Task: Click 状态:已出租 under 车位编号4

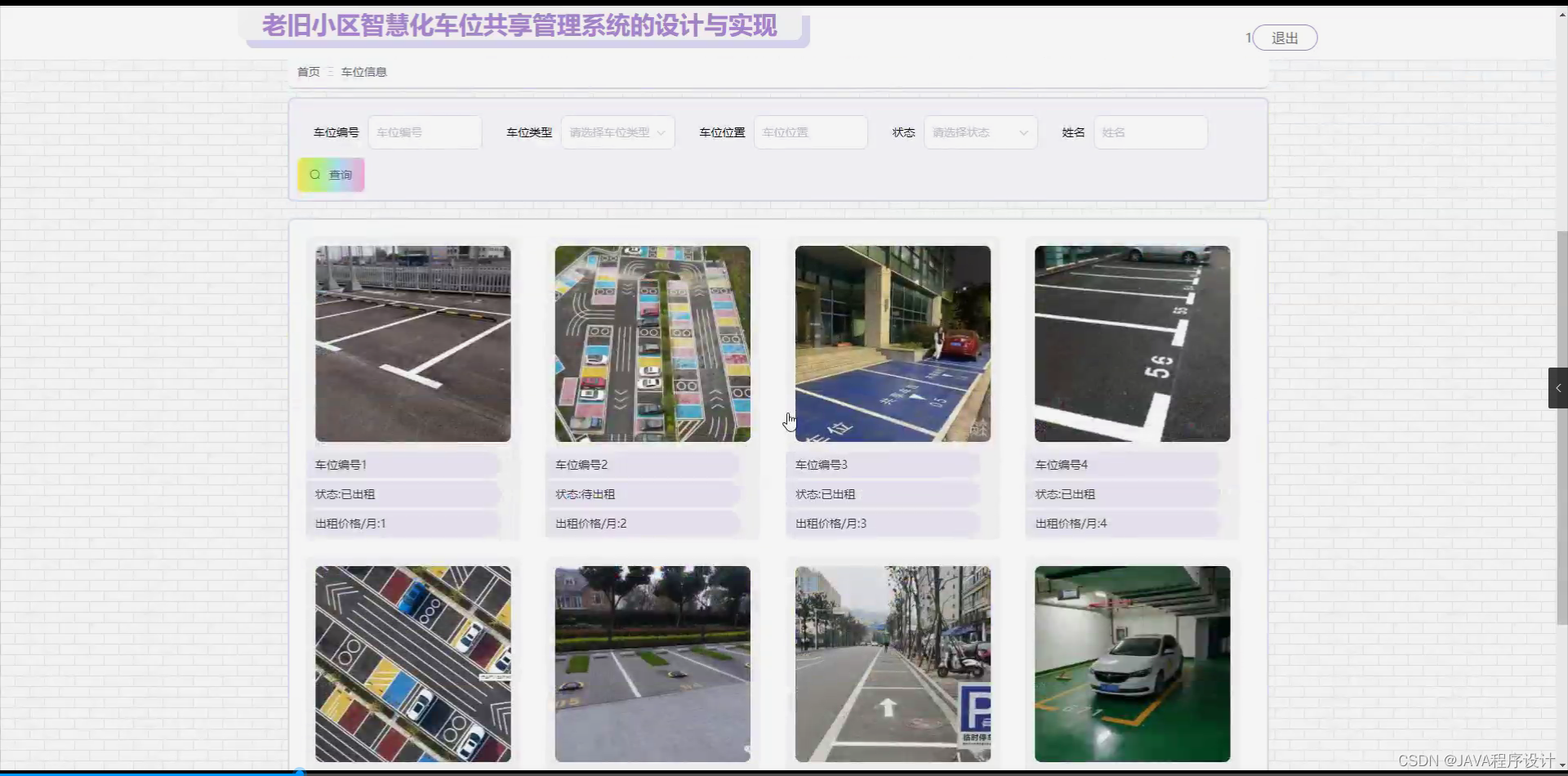Action: pos(1066,494)
